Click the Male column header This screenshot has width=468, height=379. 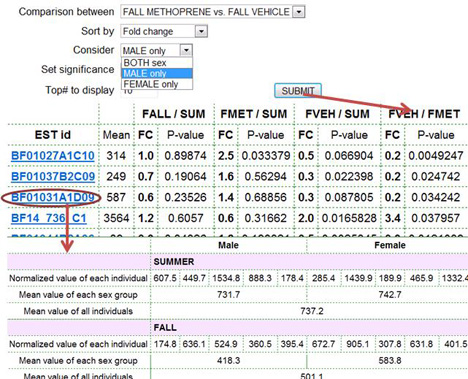pos(228,245)
